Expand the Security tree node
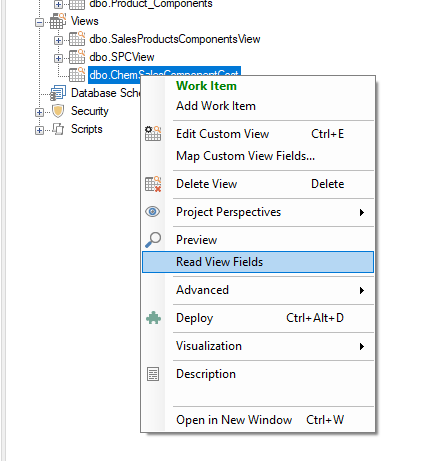 coord(39,112)
